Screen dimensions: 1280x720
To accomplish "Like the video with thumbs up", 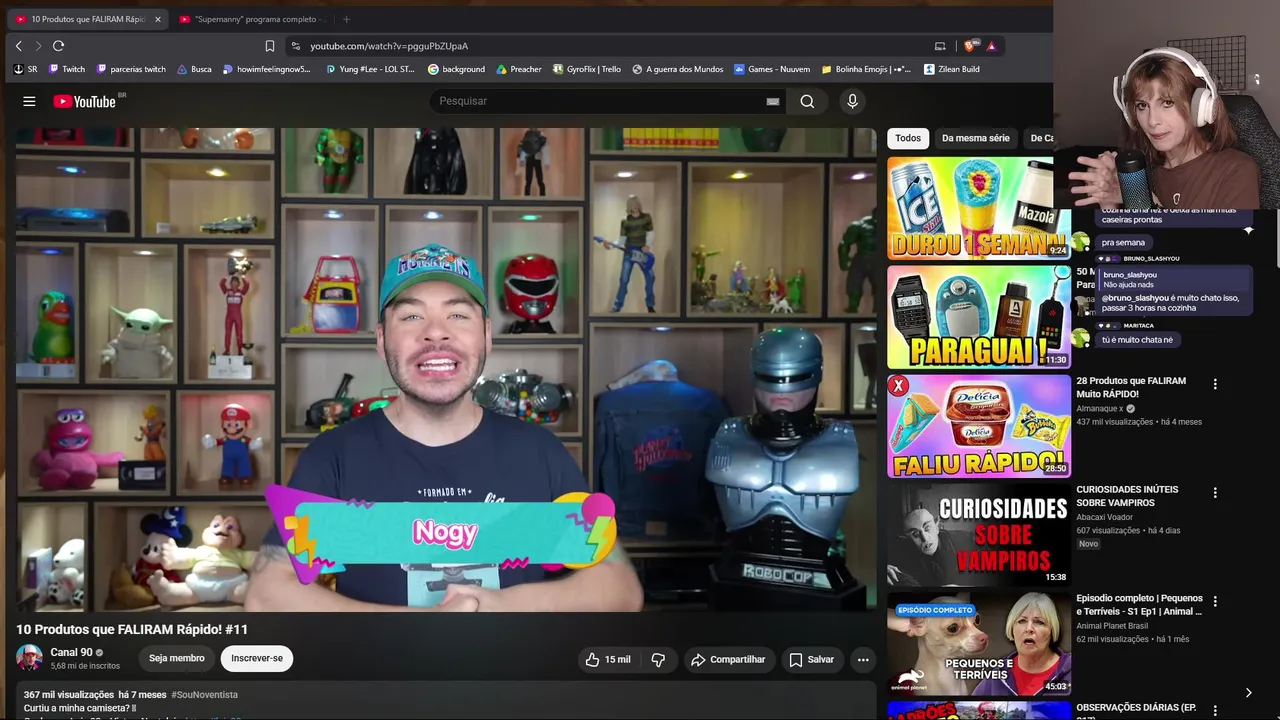I will point(608,659).
